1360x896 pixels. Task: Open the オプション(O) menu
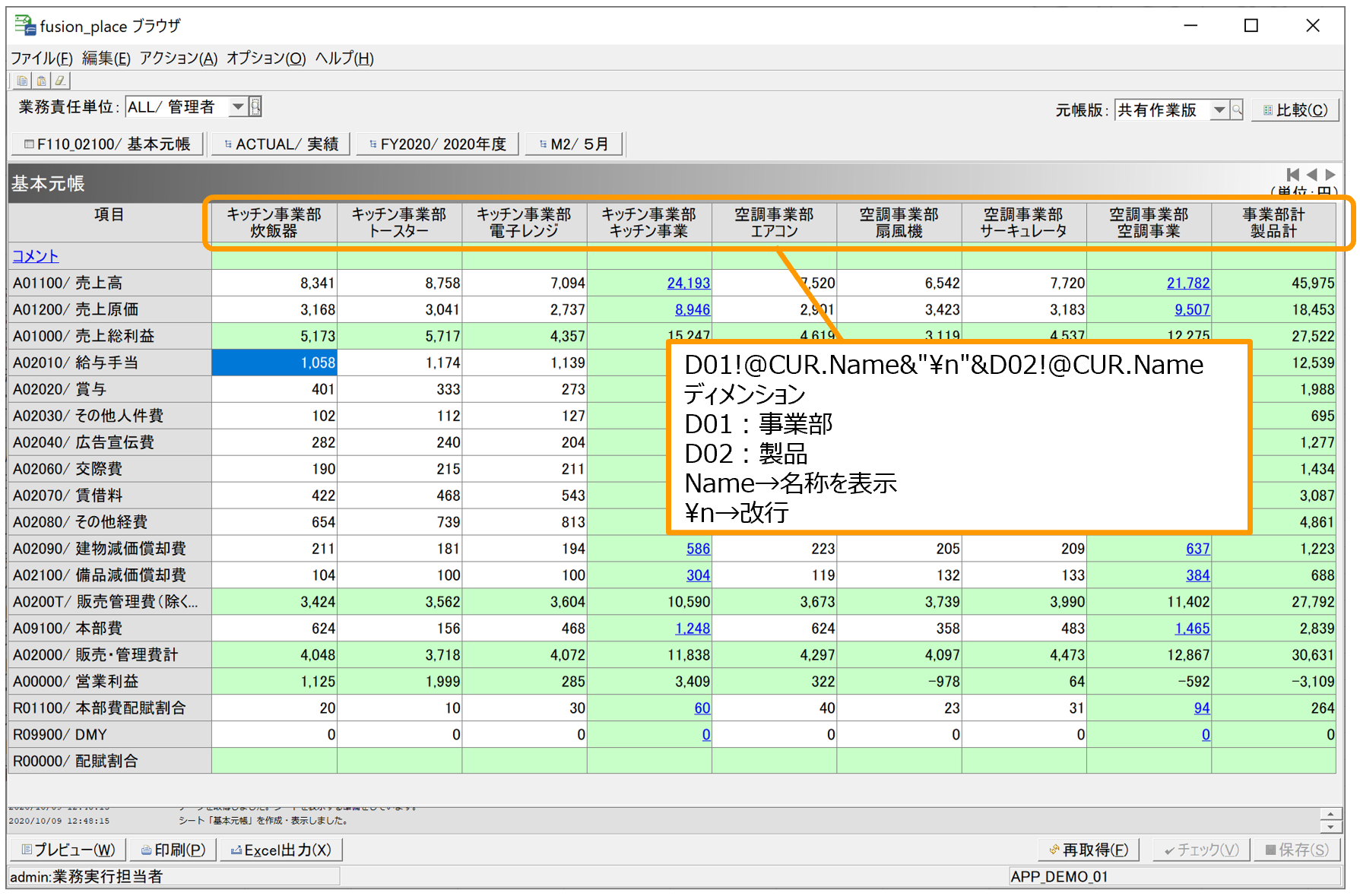pos(266,59)
